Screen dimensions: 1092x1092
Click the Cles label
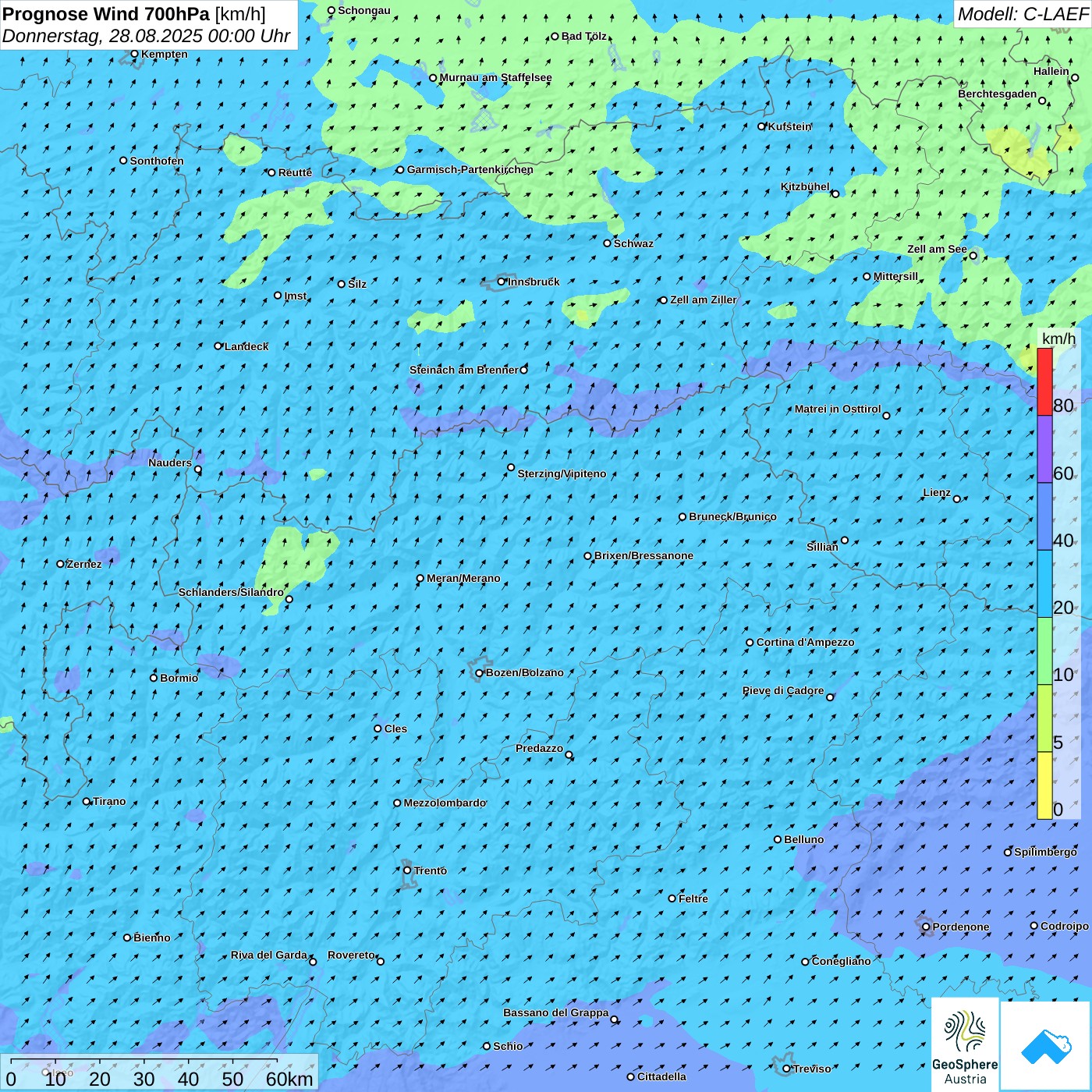pyautogui.click(x=395, y=729)
